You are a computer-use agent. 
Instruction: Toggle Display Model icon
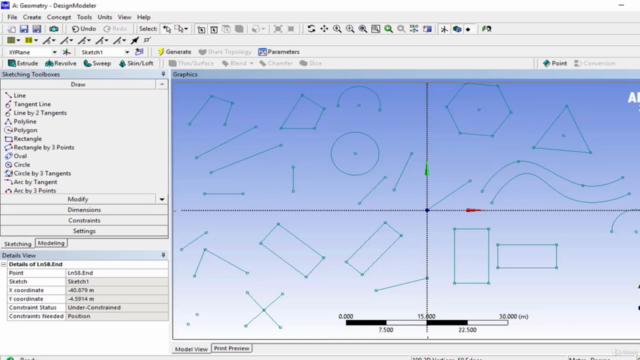(x=457, y=29)
